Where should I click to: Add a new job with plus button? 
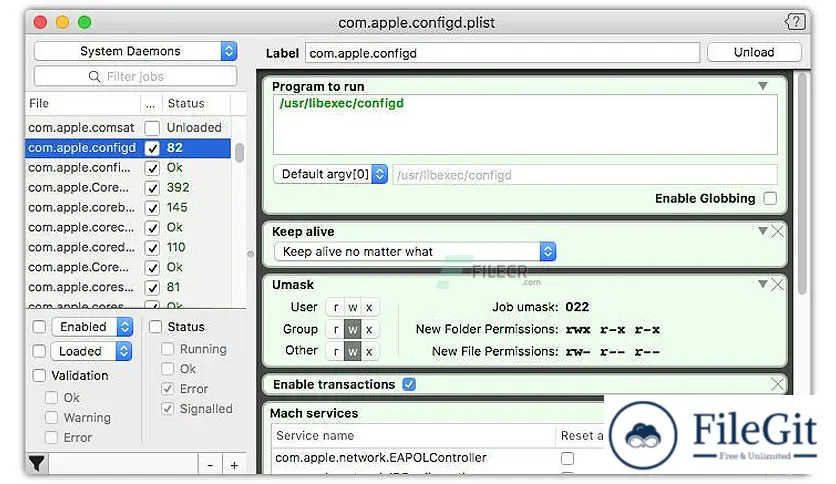coord(234,464)
